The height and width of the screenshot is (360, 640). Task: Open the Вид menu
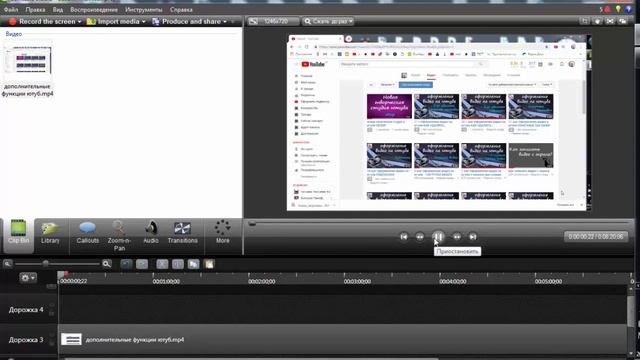pos(58,9)
